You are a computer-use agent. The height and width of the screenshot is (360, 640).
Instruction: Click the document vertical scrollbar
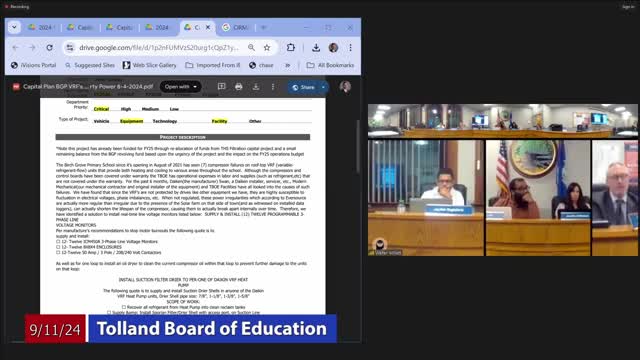[x=358, y=147]
